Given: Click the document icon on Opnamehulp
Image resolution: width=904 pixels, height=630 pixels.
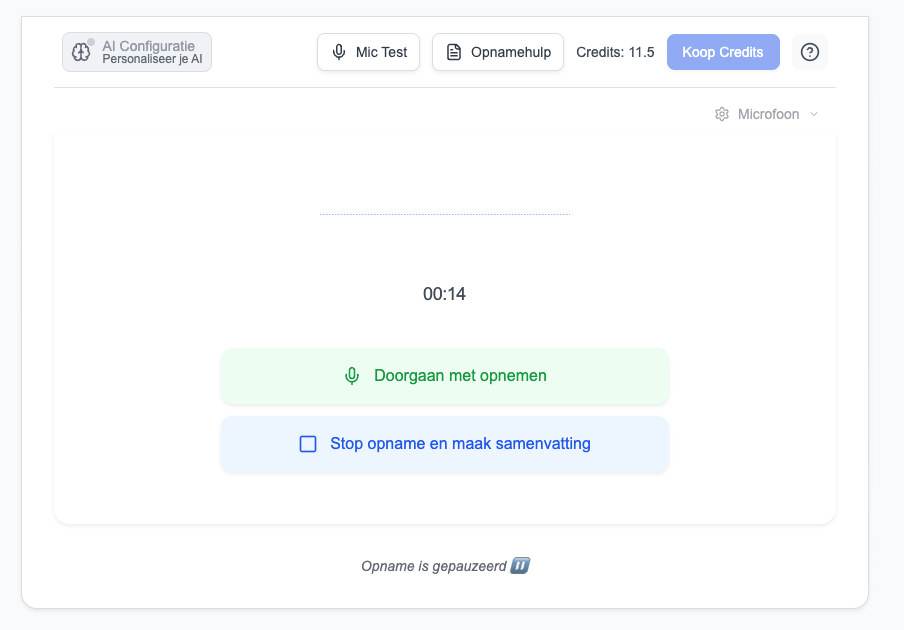Looking at the screenshot, I should pos(454,52).
